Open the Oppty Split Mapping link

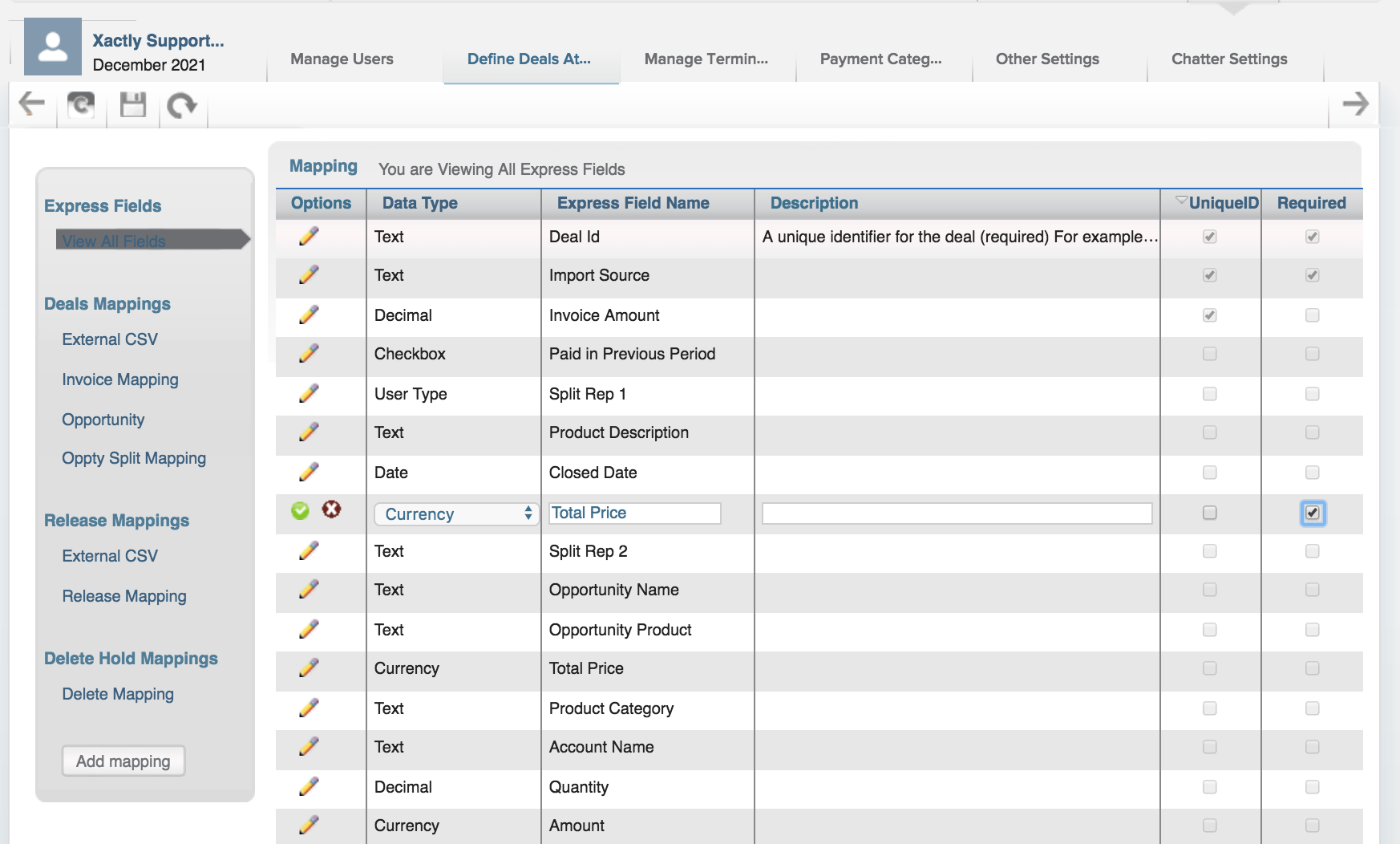tap(134, 458)
